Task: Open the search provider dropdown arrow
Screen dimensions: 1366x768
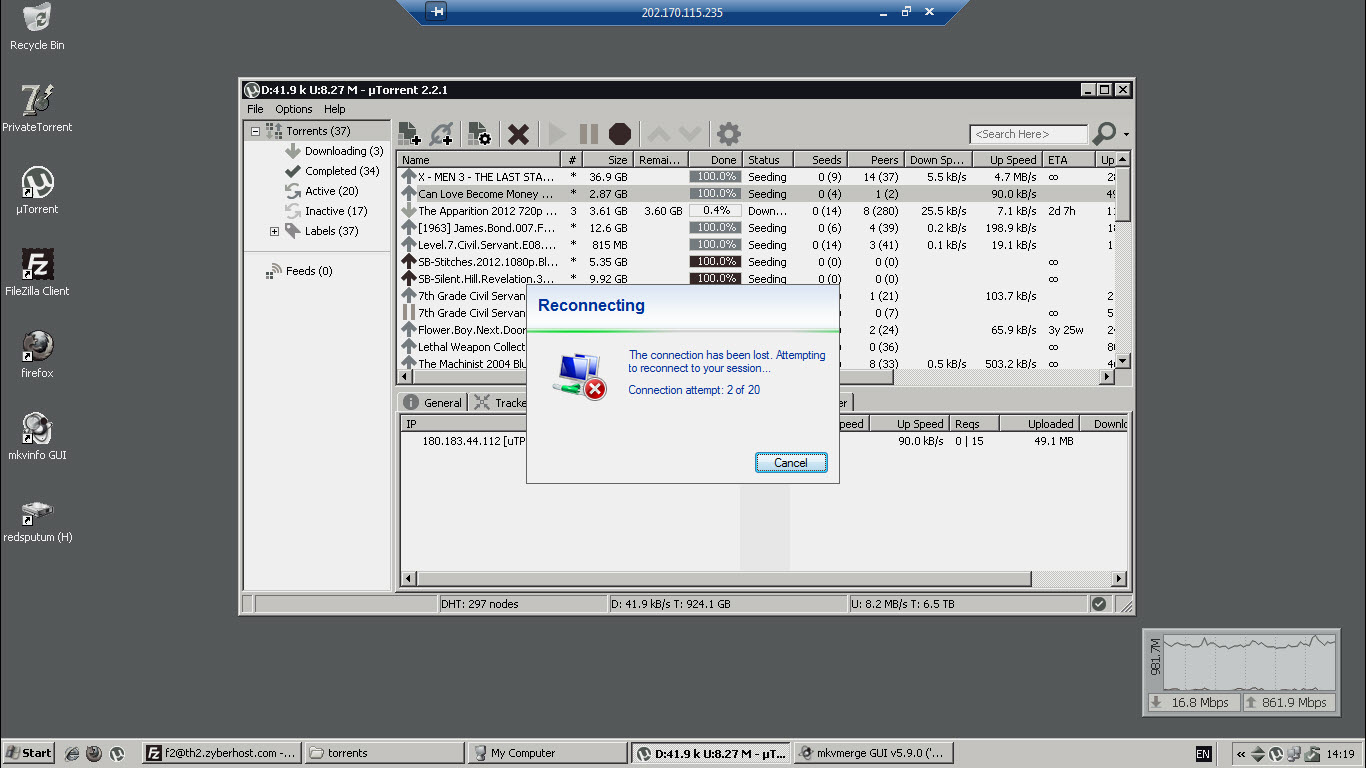Action: (1126, 134)
